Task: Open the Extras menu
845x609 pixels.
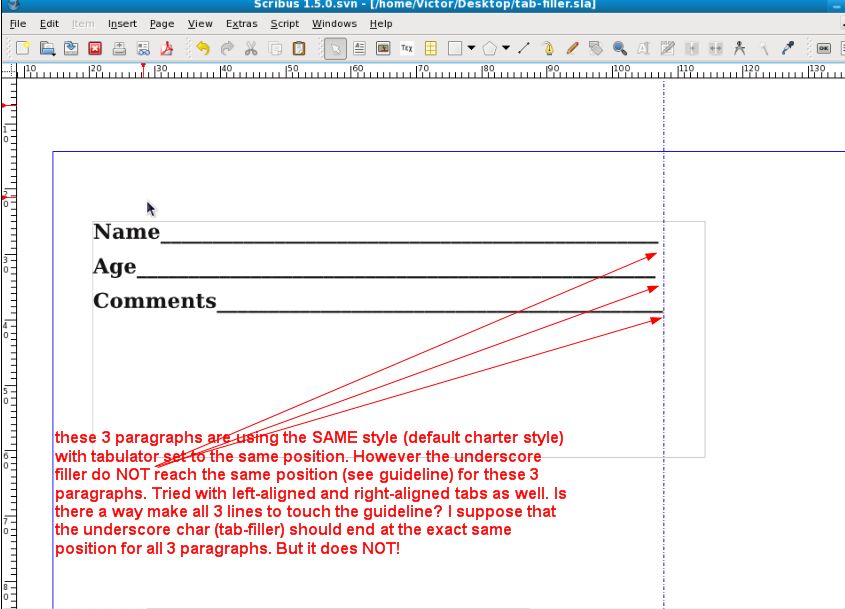Action: coord(241,23)
